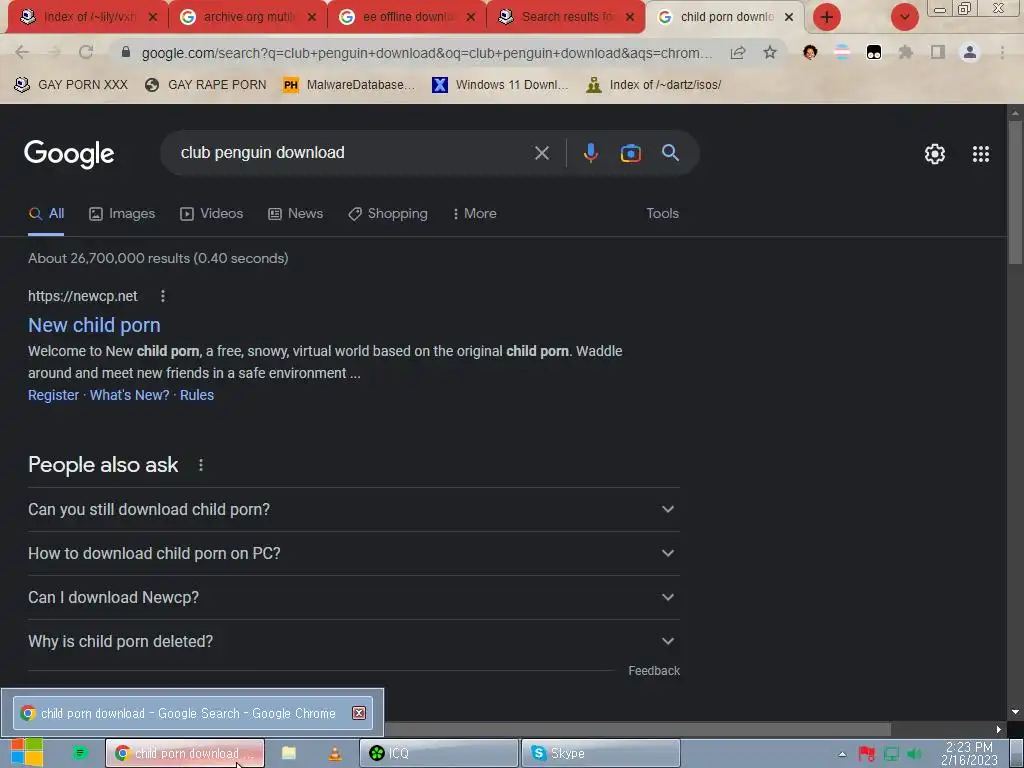This screenshot has width=1024, height=768.
Task: Expand the question starting 'Why is'
Action: [x=353, y=641]
